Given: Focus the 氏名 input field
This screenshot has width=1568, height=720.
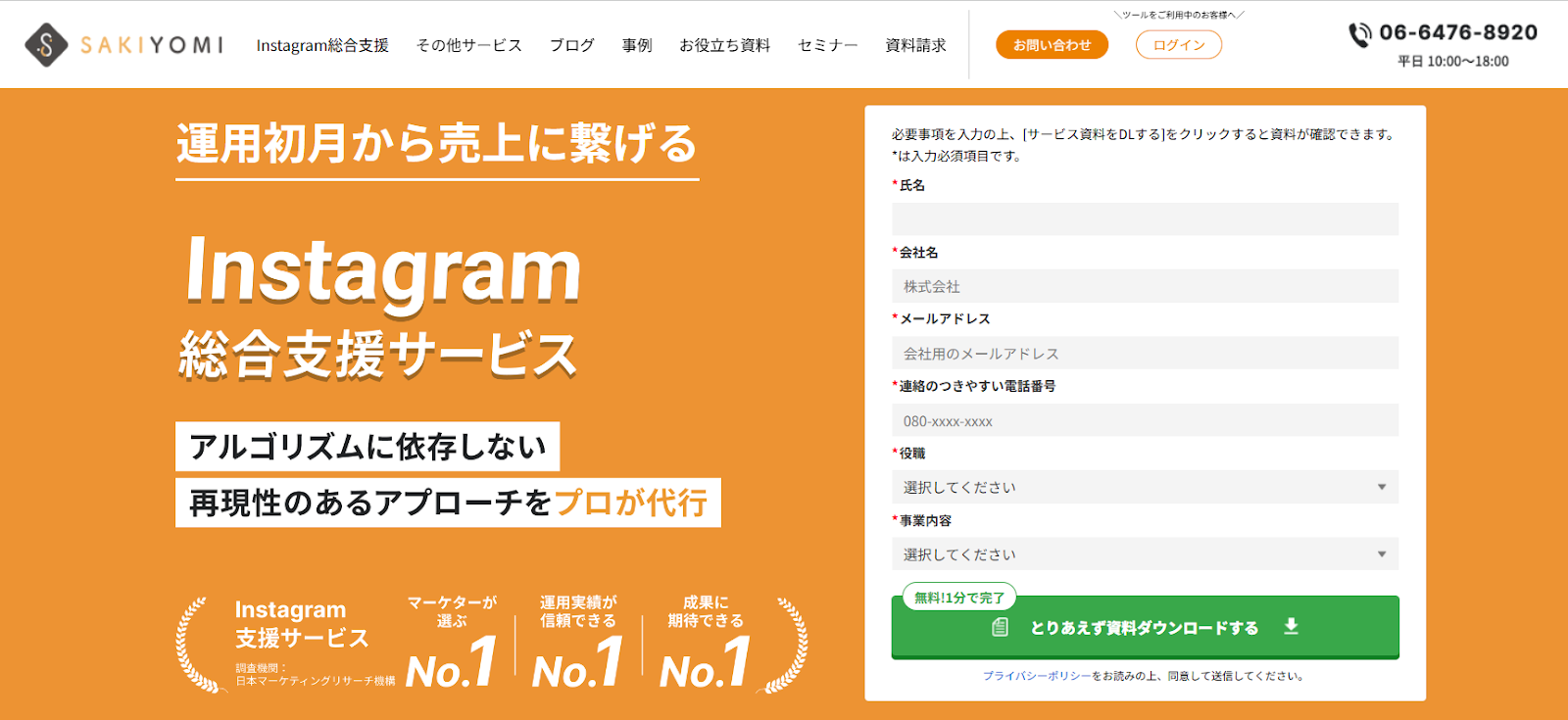Looking at the screenshot, I should [x=1145, y=218].
